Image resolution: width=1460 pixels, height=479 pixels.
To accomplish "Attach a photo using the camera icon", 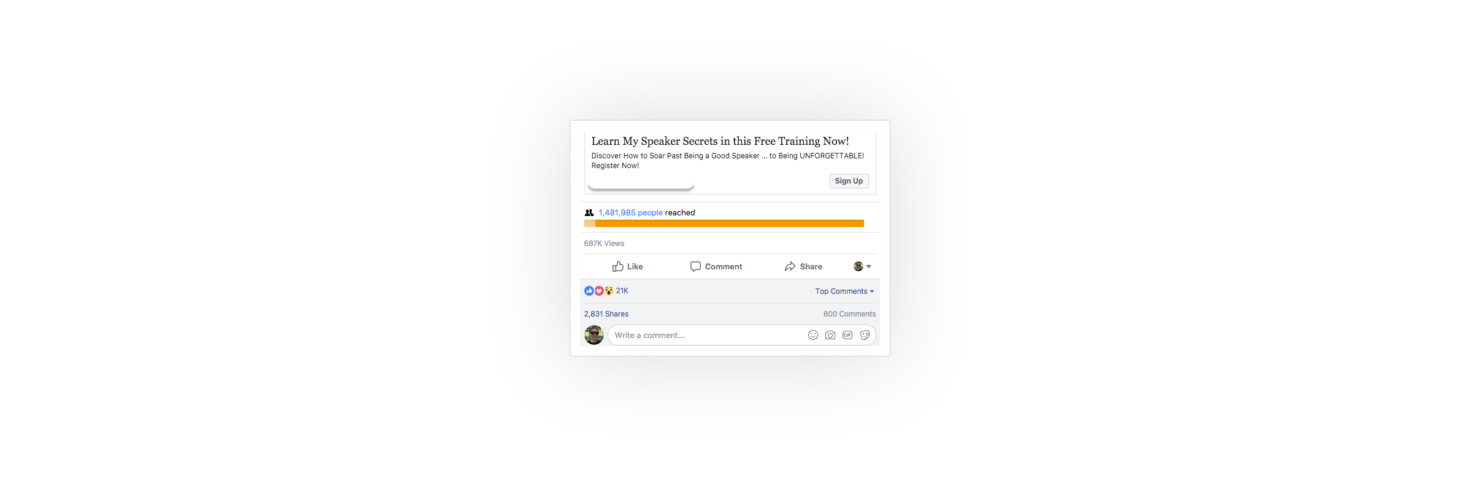I will point(830,335).
